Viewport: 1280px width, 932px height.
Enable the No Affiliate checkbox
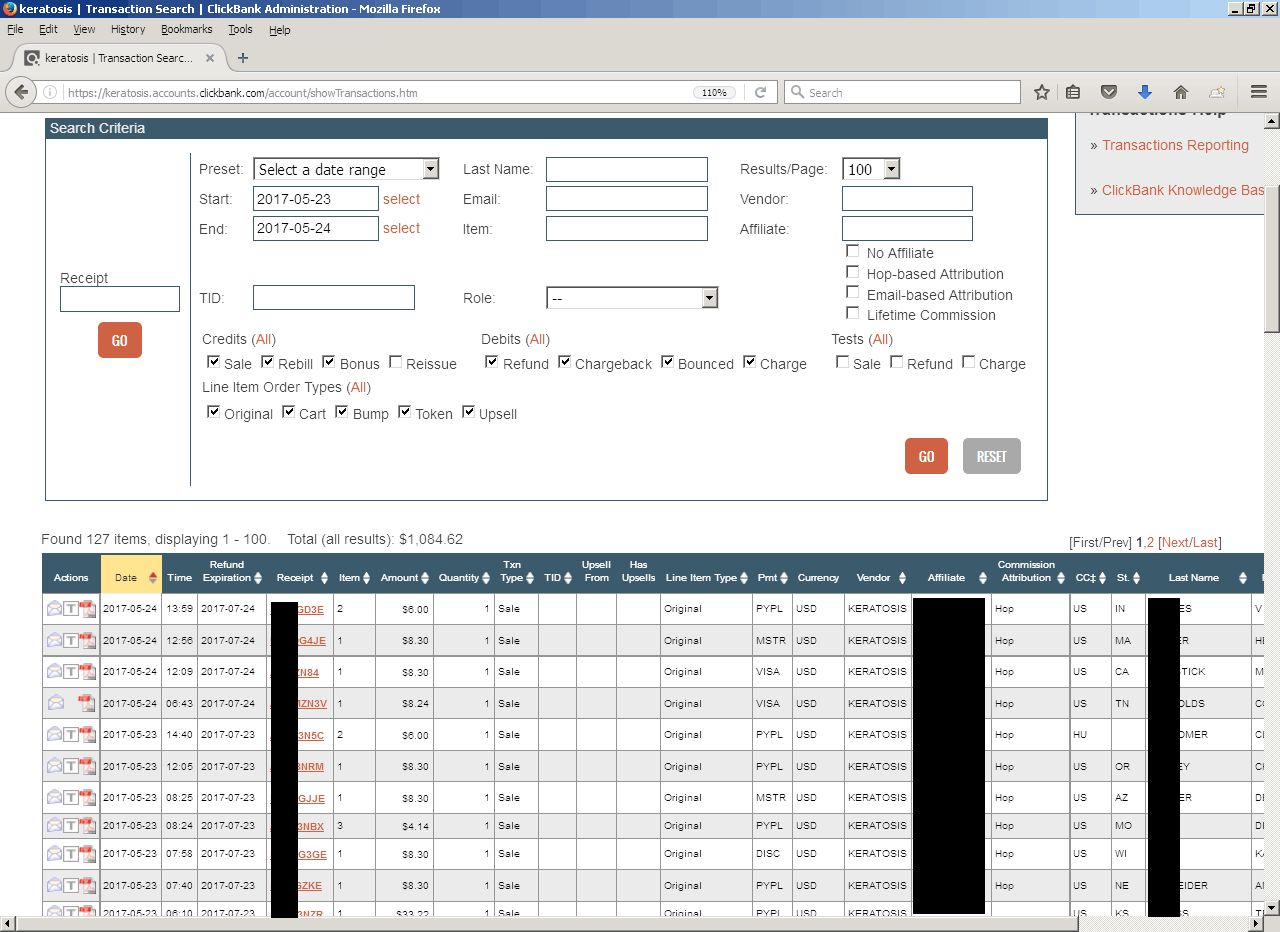pos(853,252)
